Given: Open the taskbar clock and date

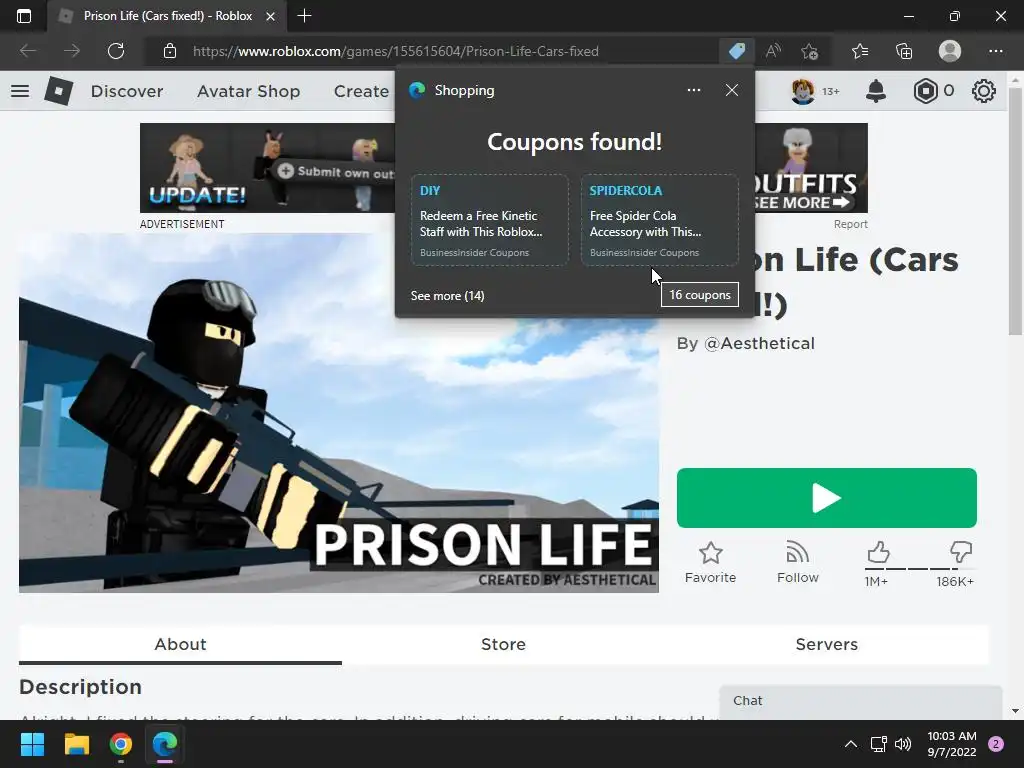Looking at the screenshot, I should pos(952,744).
